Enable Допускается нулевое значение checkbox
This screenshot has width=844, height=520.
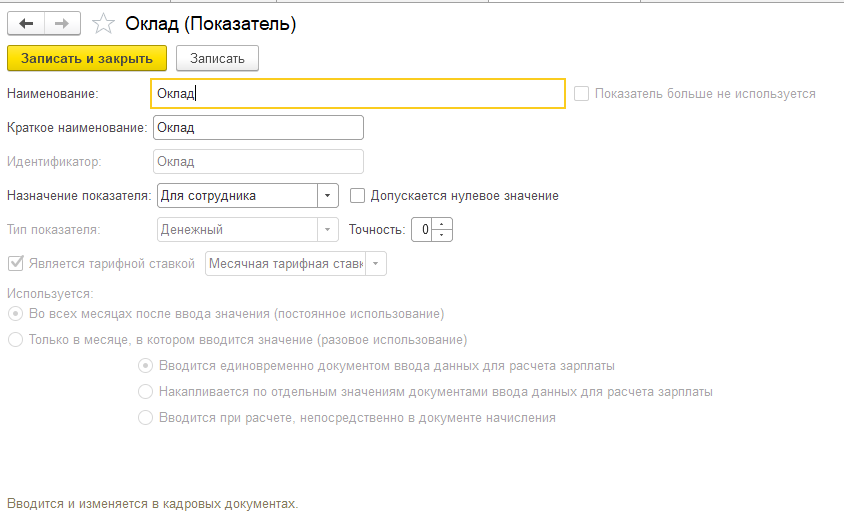coord(357,195)
